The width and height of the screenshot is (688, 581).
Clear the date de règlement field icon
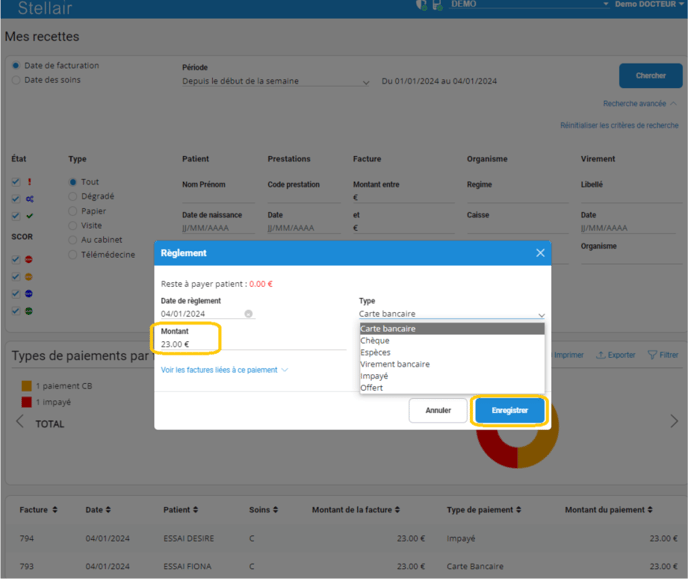[x=248, y=314]
